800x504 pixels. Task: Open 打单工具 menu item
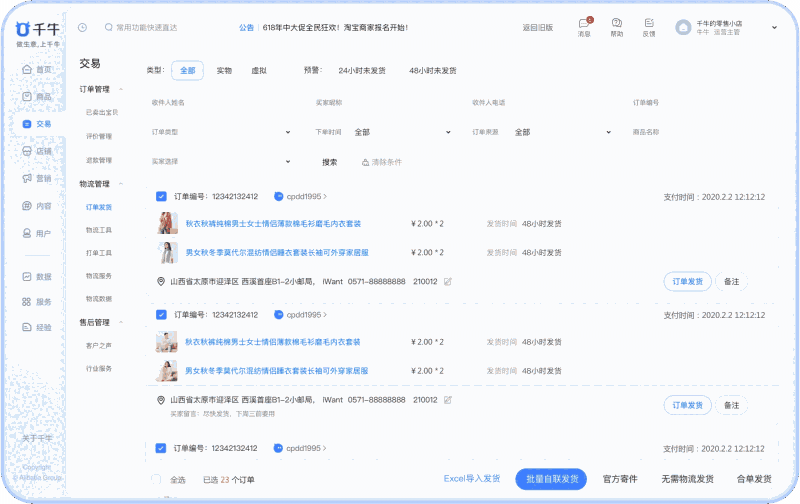pyautogui.click(x=99, y=253)
